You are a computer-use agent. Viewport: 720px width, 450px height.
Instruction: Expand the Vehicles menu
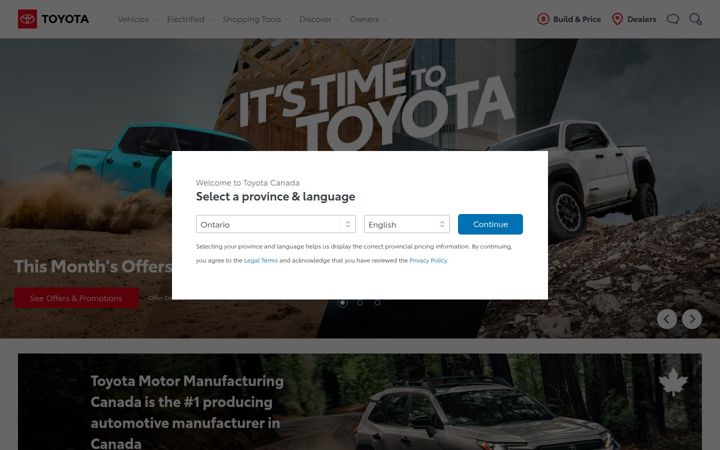[x=137, y=19]
